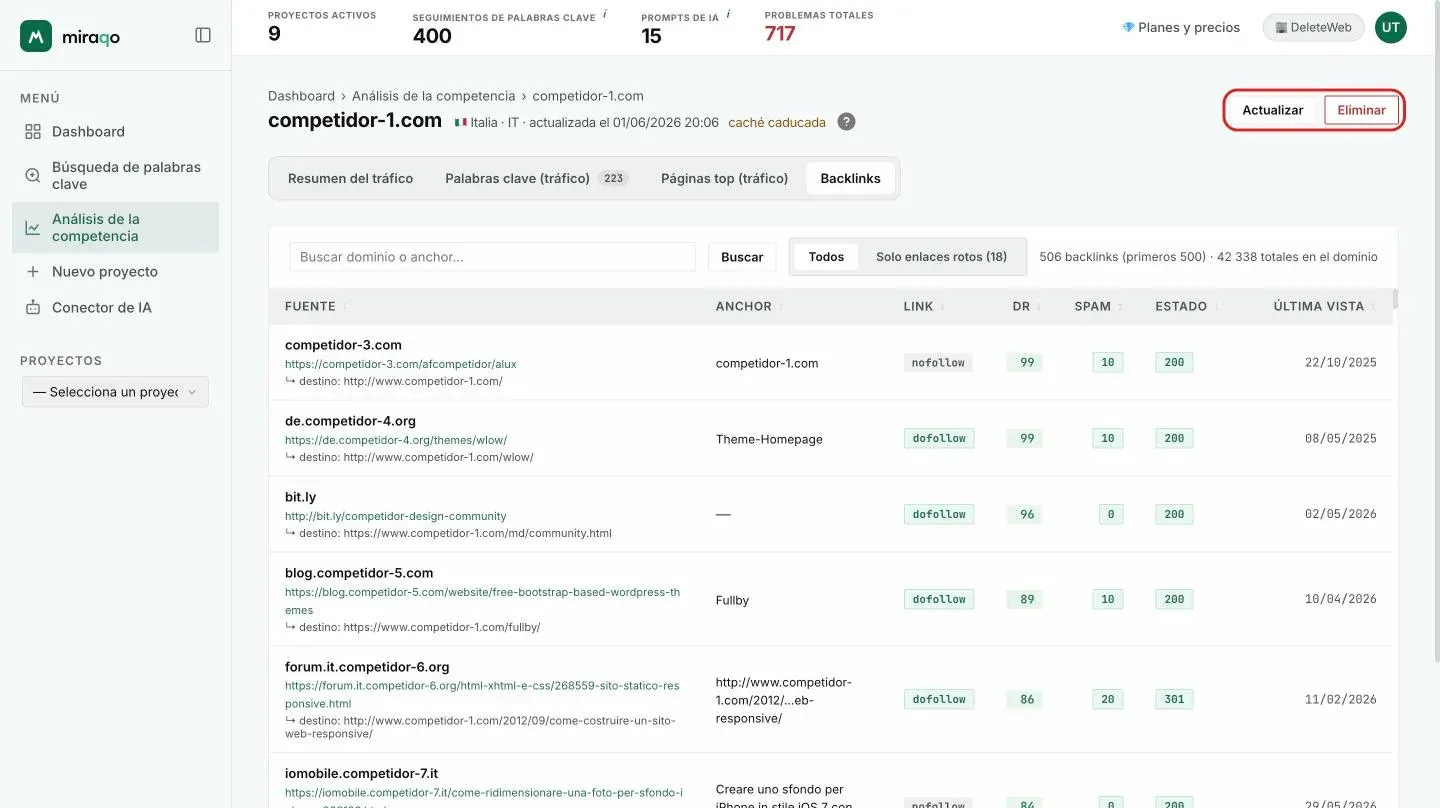Sort by the LINK column header

pyautogui.click(x=924, y=306)
